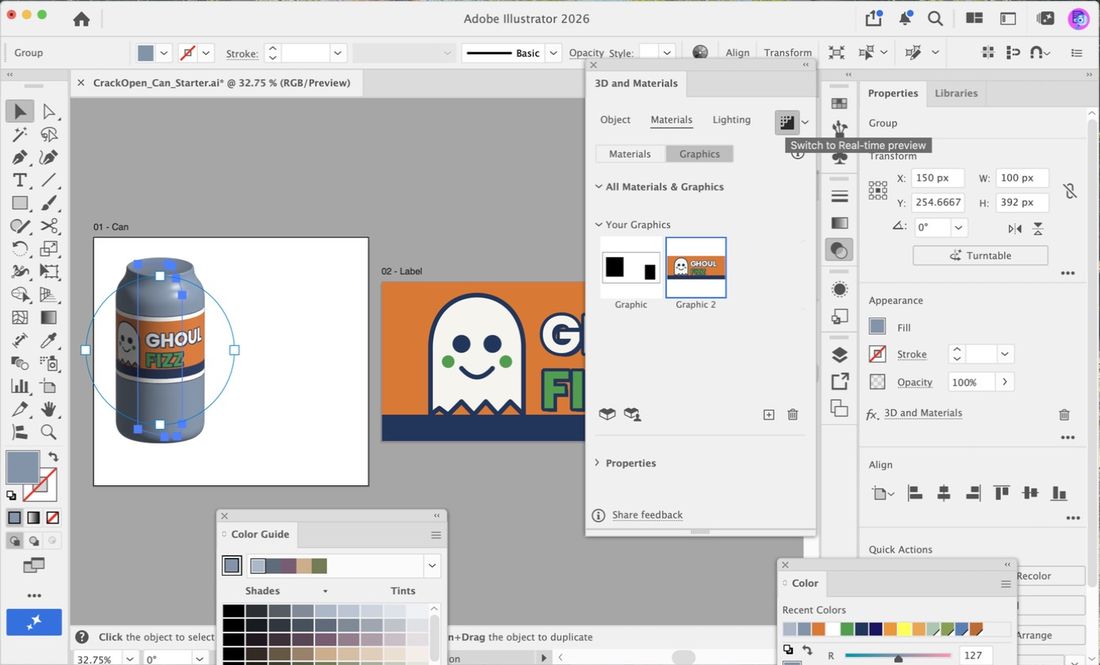Swap fill and stroke colors
Viewport: 1100px width, 665px height.
pos(53,457)
